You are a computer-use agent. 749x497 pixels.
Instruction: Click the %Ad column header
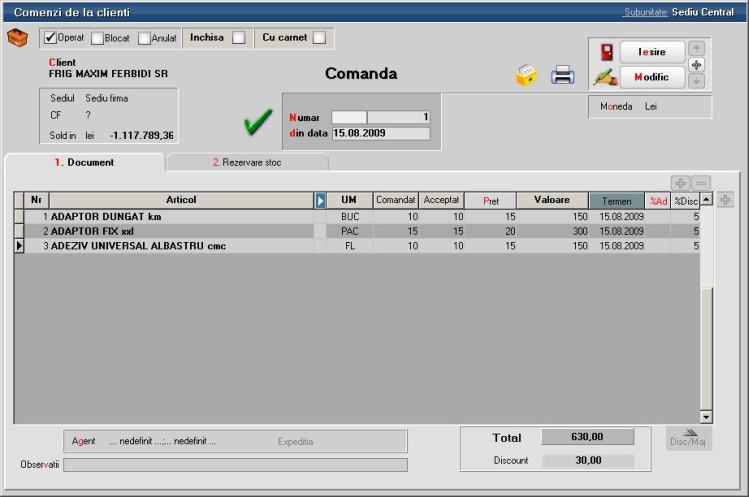click(658, 201)
